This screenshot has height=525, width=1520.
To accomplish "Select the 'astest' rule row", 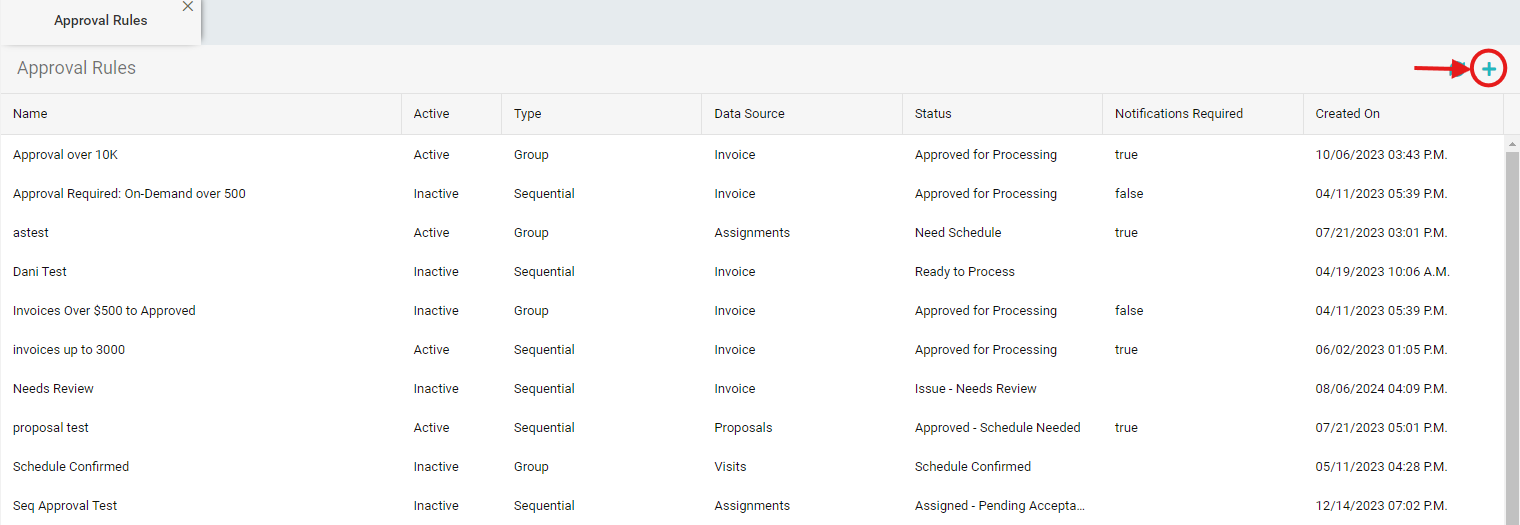I will click(31, 233).
